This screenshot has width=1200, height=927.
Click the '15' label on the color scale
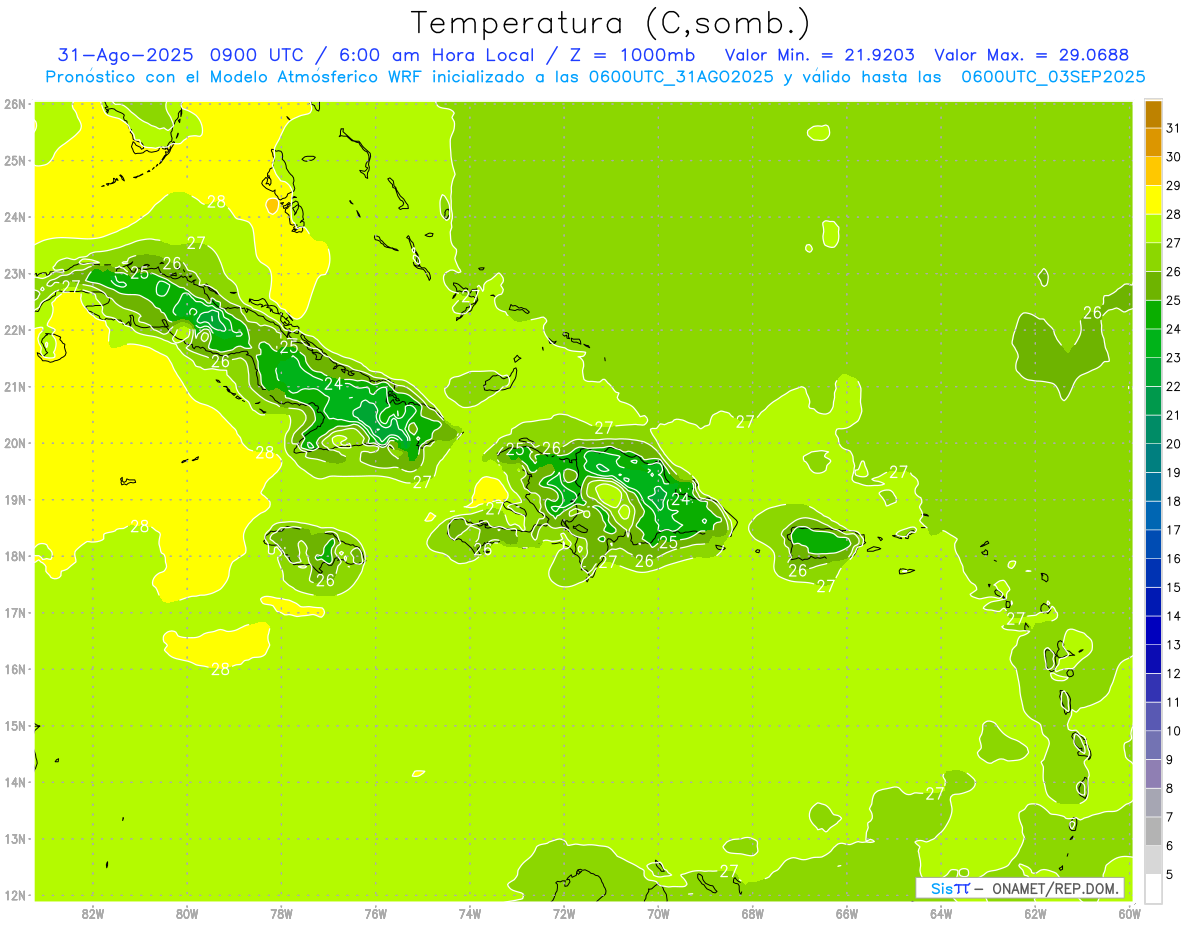click(1173, 587)
